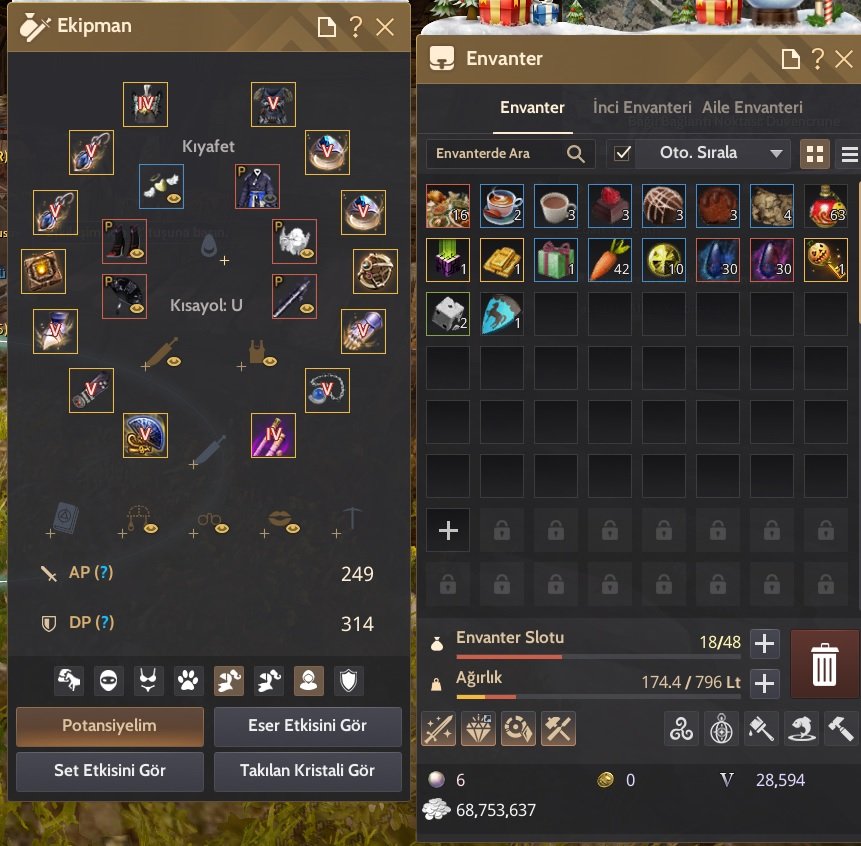The image size is (861, 846).
Task: Select the carrot item with 42 stack
Action: click(610, 260)
